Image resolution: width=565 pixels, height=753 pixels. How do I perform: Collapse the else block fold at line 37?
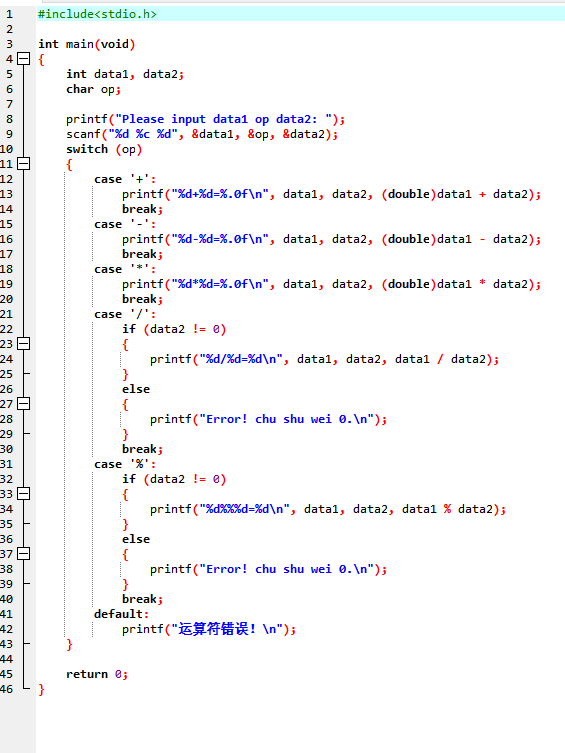pos(24,554)
